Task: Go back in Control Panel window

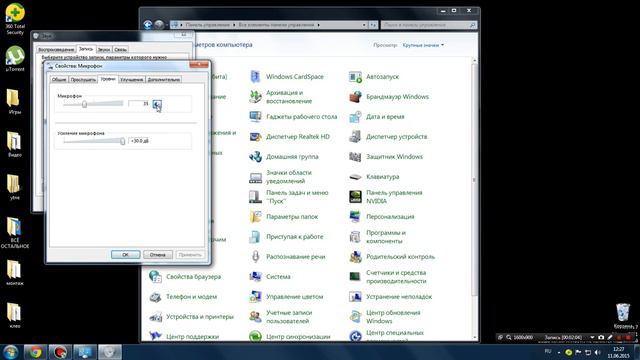Action: pyautogui.click(x=148, y=25)
